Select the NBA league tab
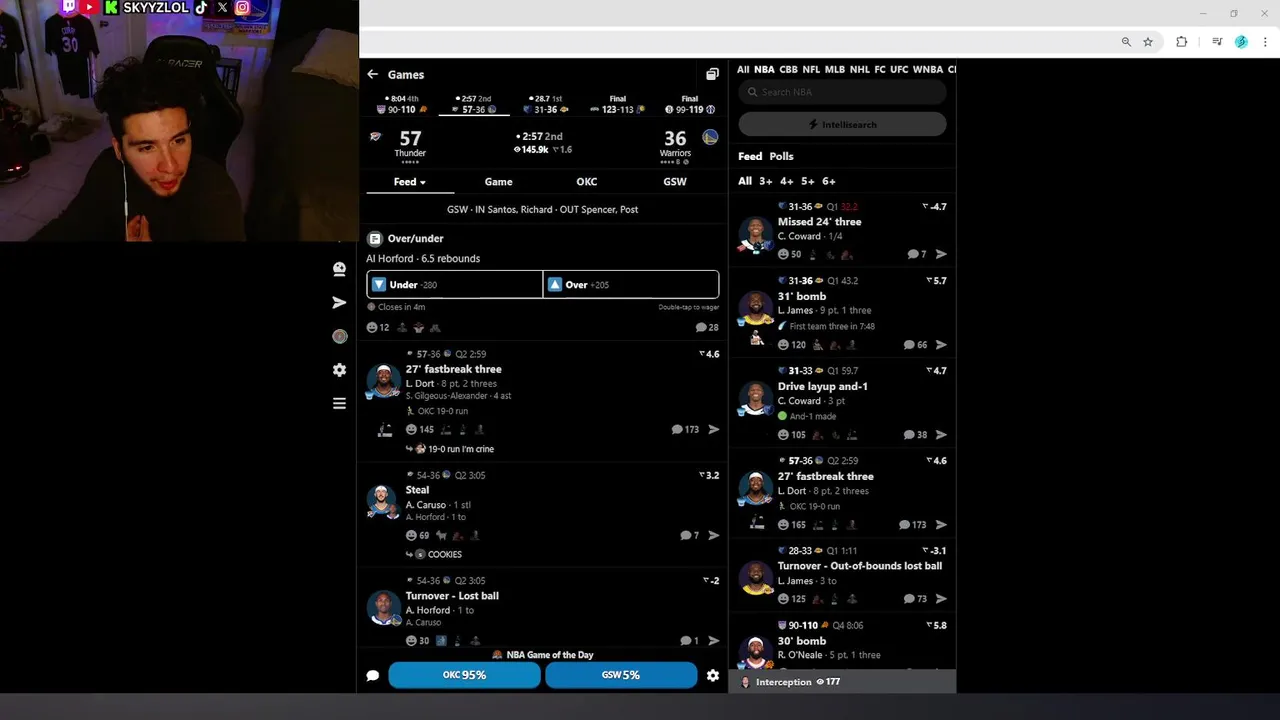1280x720 pixels. 764,69
